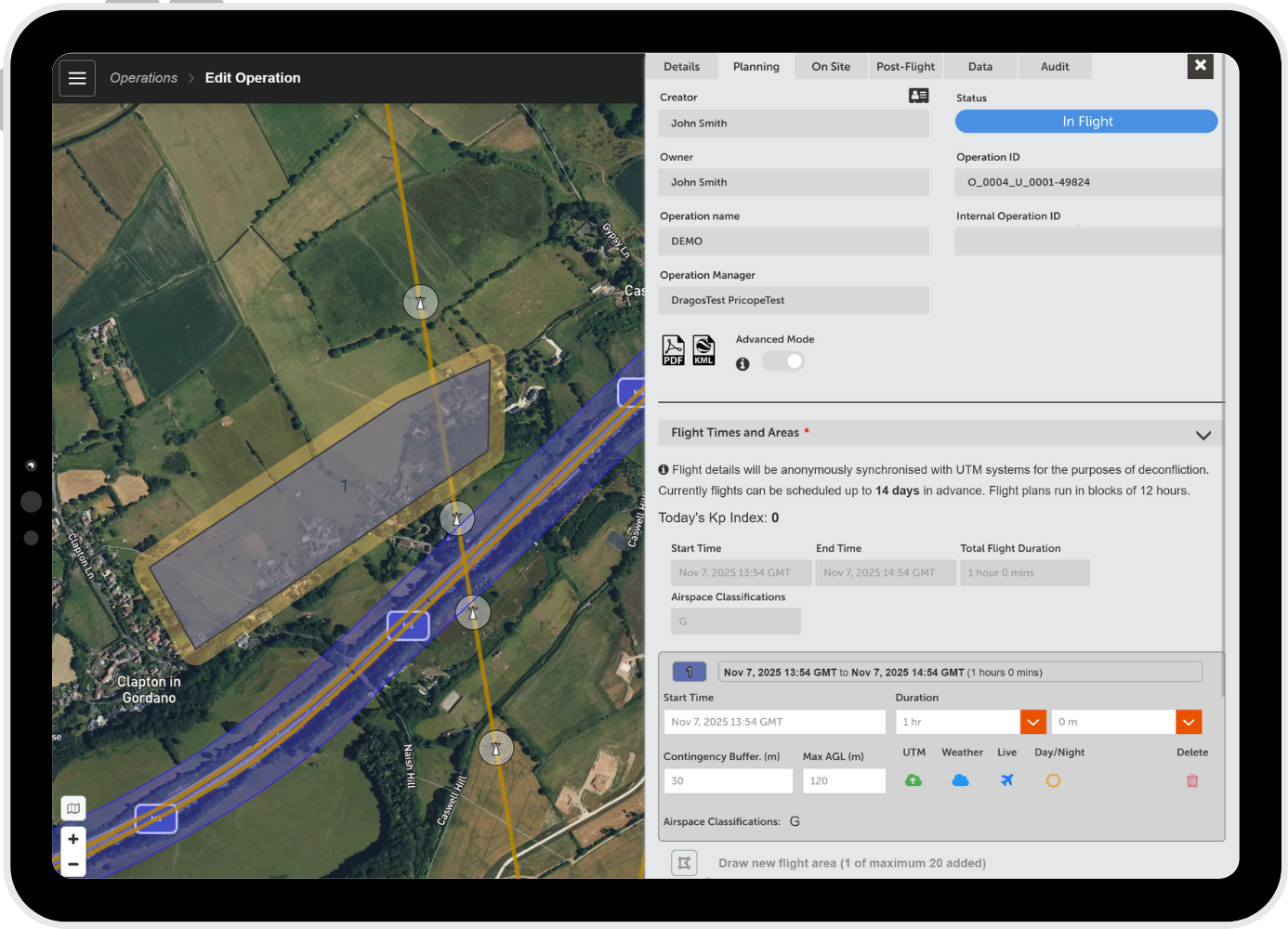1288x929 pixels.
Task: Download the KML file
Action: click(x=704, y=350)
